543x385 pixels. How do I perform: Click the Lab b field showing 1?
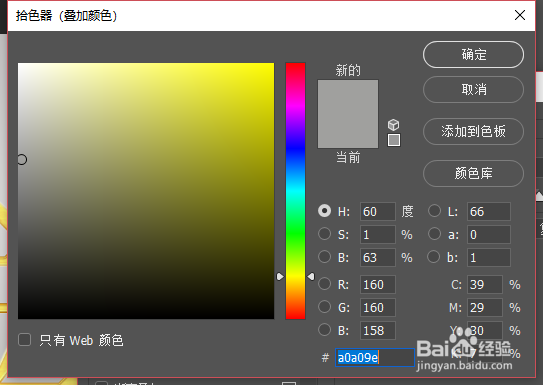tap(489, 258)
